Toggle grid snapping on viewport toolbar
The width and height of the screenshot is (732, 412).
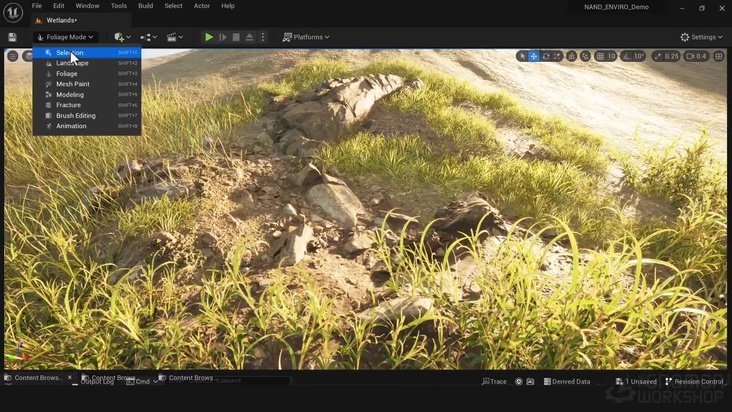click(x=600, y=56)
